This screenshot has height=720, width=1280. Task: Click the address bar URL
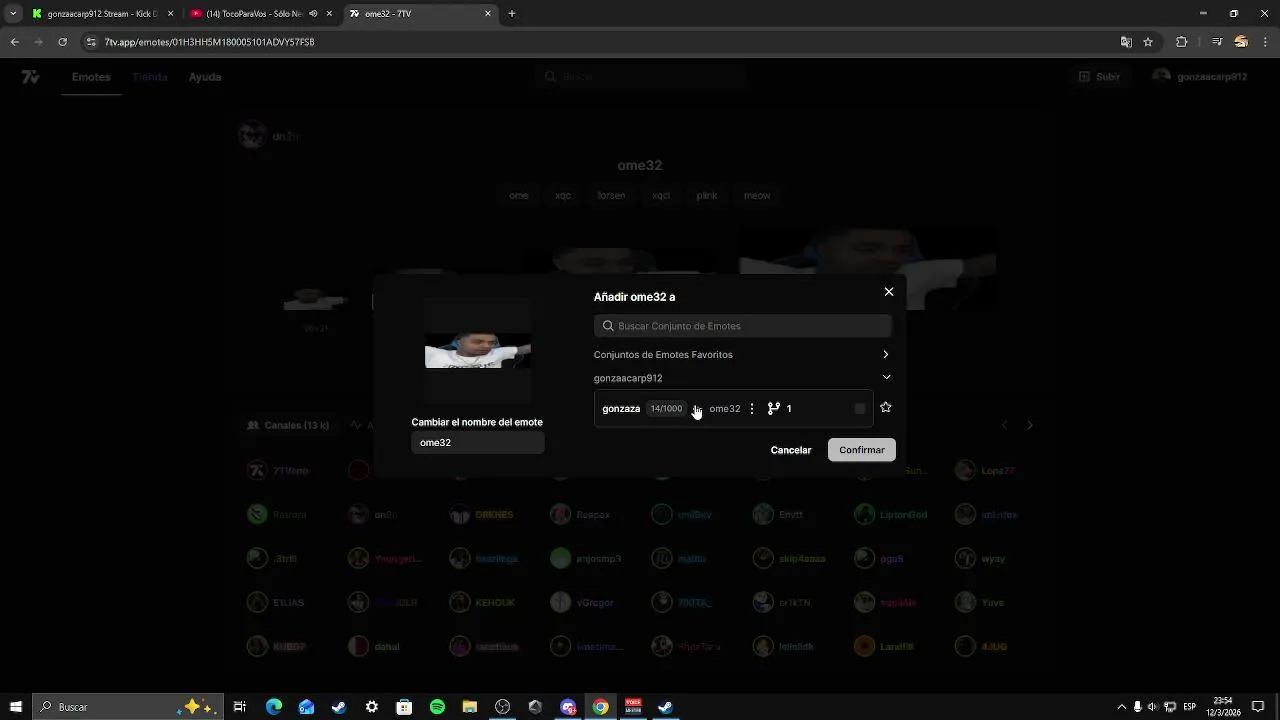coord(210,42)
